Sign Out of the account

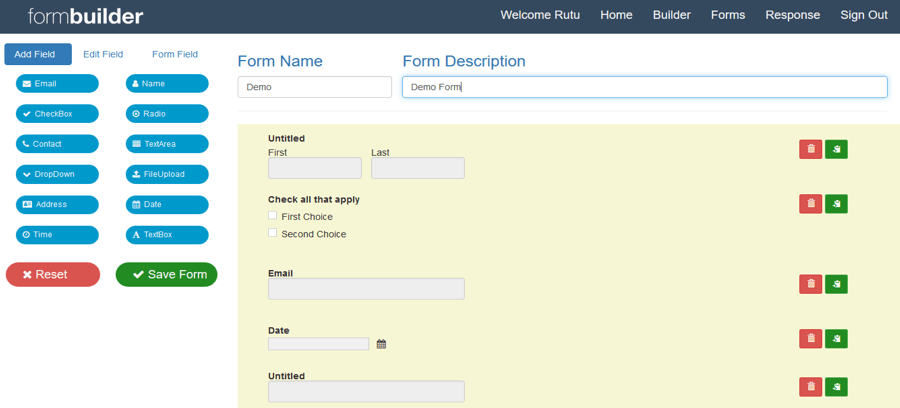[864, 15]
